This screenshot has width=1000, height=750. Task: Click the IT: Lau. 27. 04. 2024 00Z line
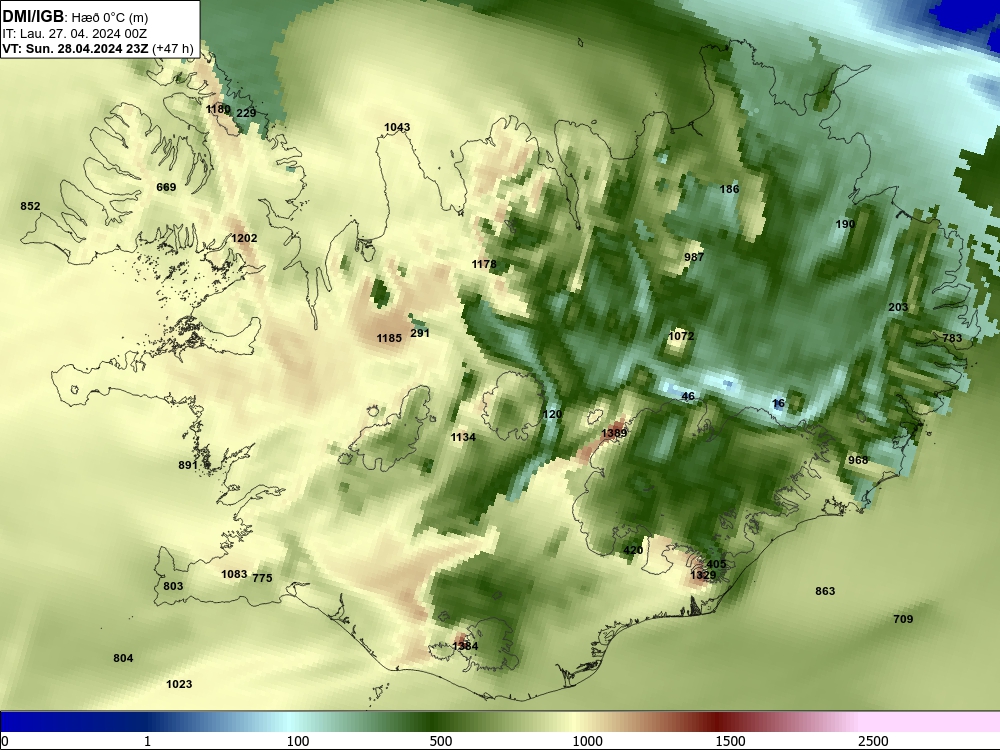click(x=75, y=33)
